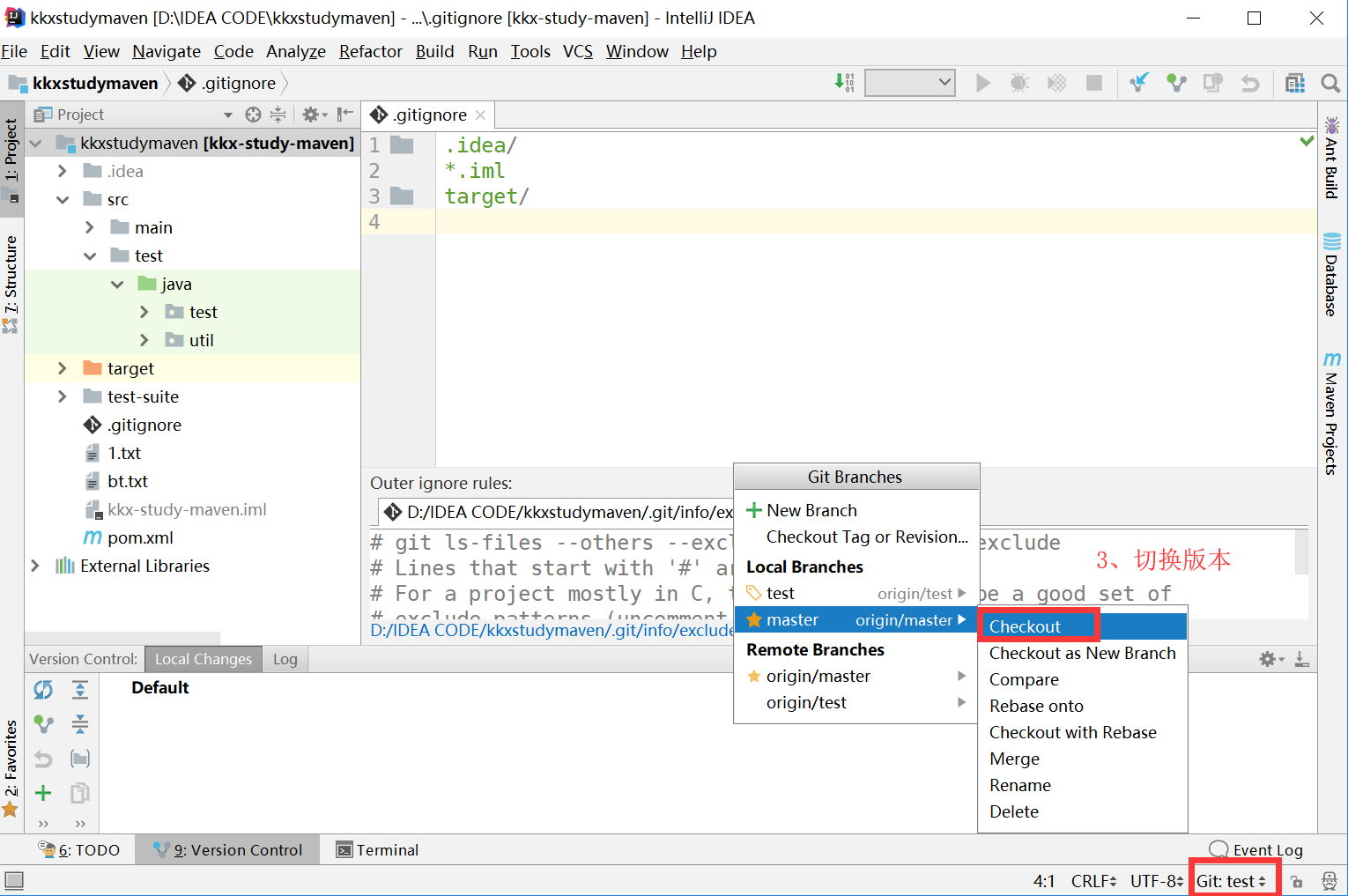
Task: Click Commit icon in Local Changes toolbar
Action: point(43,724)
